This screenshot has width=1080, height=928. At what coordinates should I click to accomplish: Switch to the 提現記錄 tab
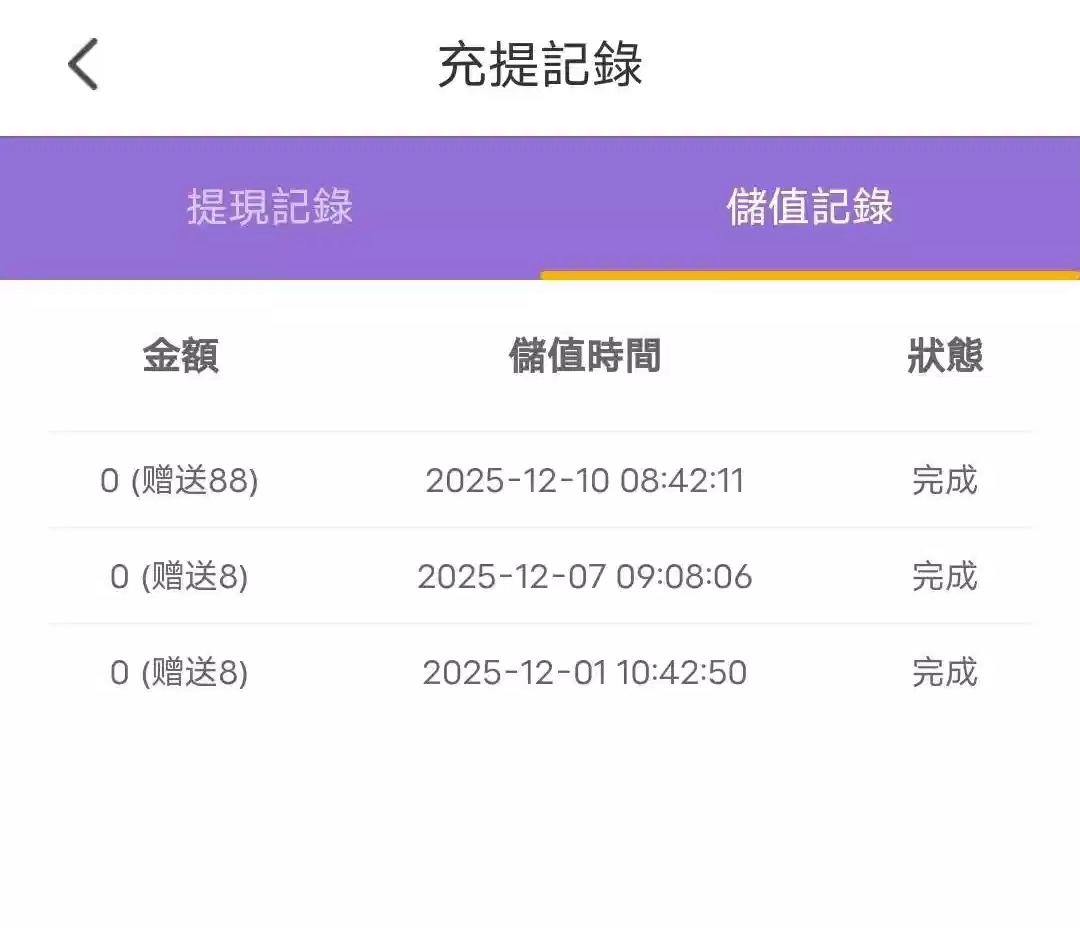[x=270, y=207]
